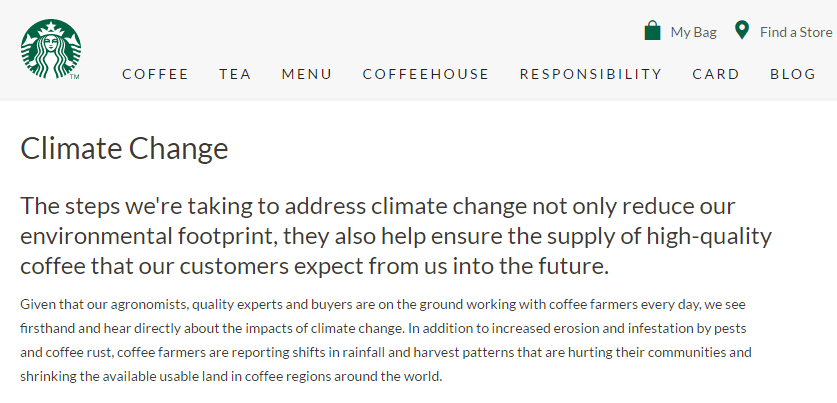Click the Starbucks siren logo

coord(51,49)
